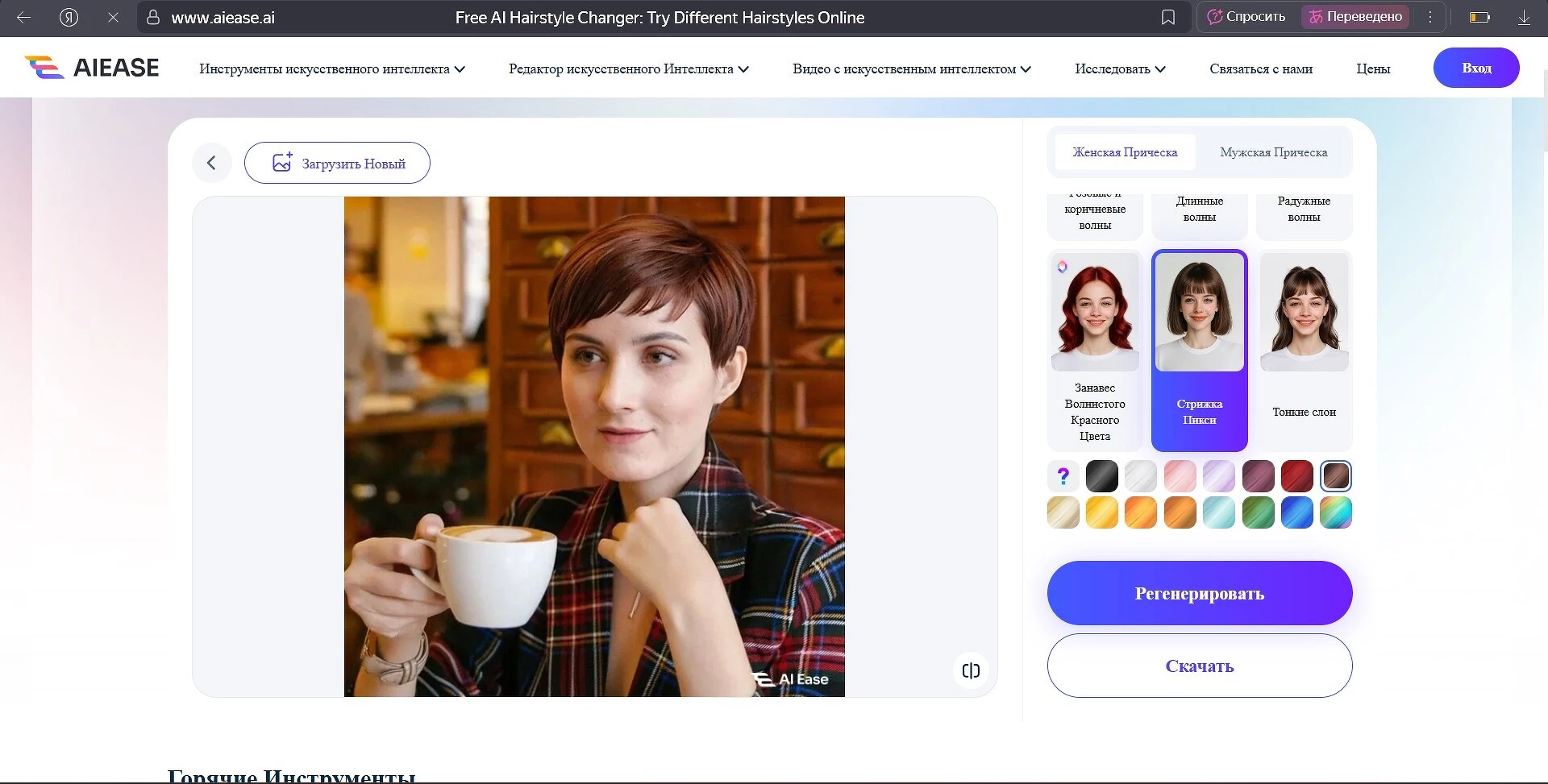Click the back arrow in the editor panel

pos(211,163)
